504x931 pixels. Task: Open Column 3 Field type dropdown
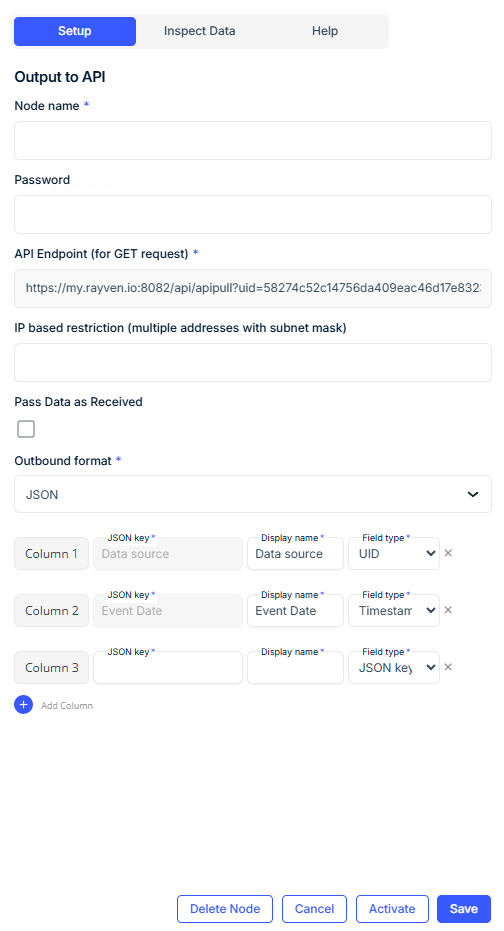pos(394,667)
